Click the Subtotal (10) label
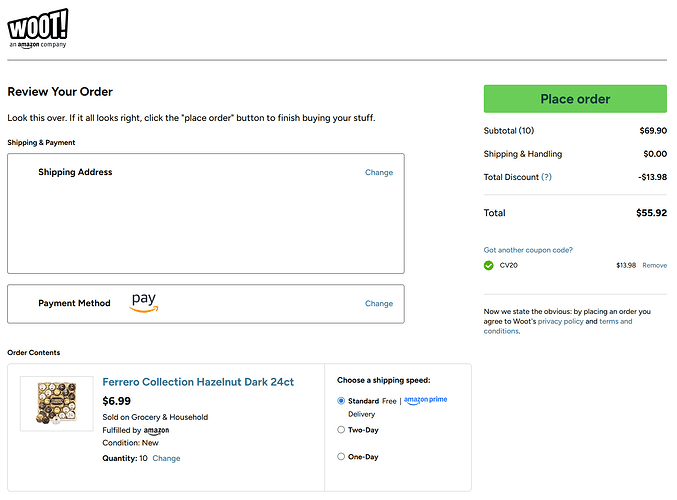Image resolution: width=677 pixels, height=500 pixels. pos(509,130)
